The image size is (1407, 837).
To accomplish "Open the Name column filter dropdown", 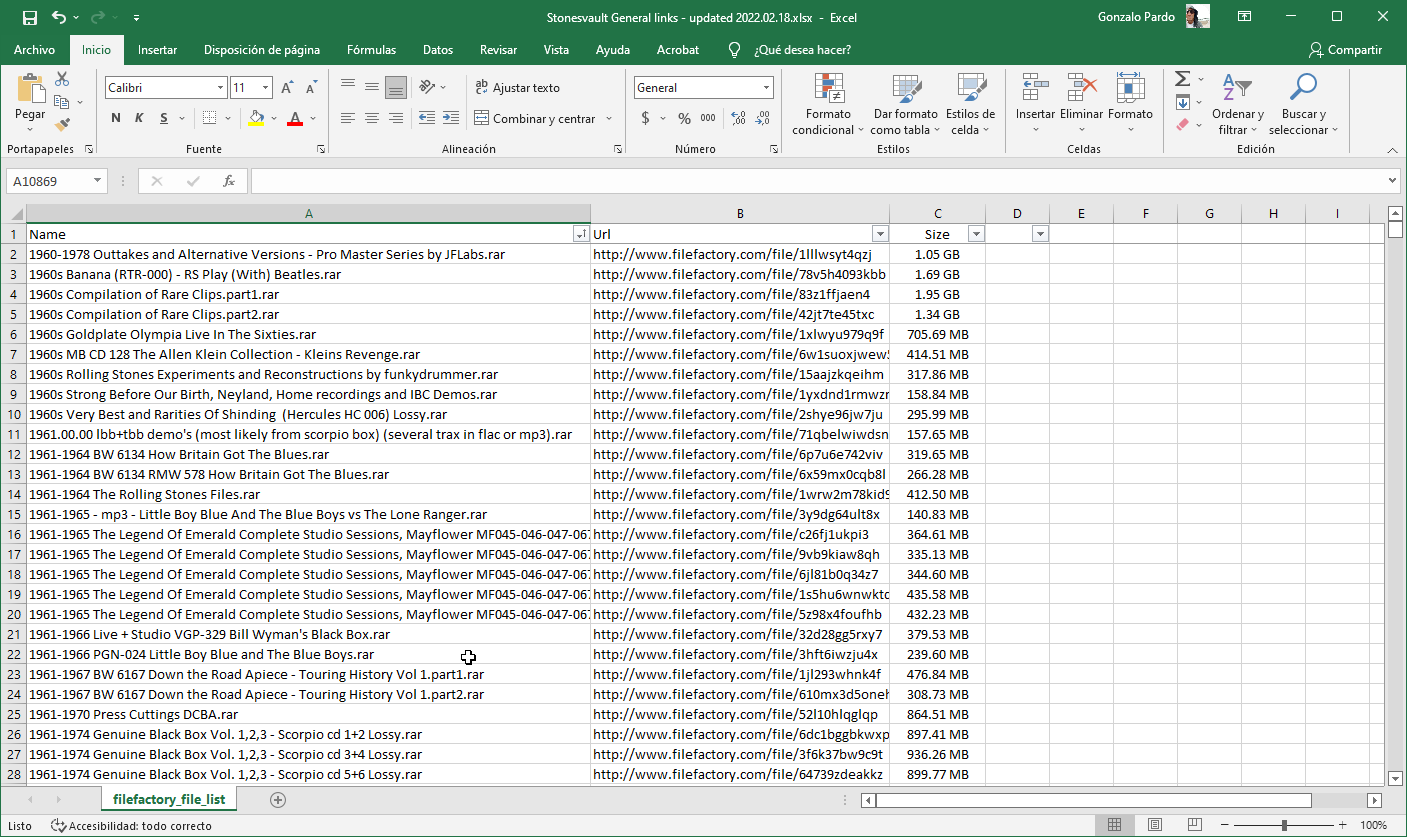I will coord(580,234).
